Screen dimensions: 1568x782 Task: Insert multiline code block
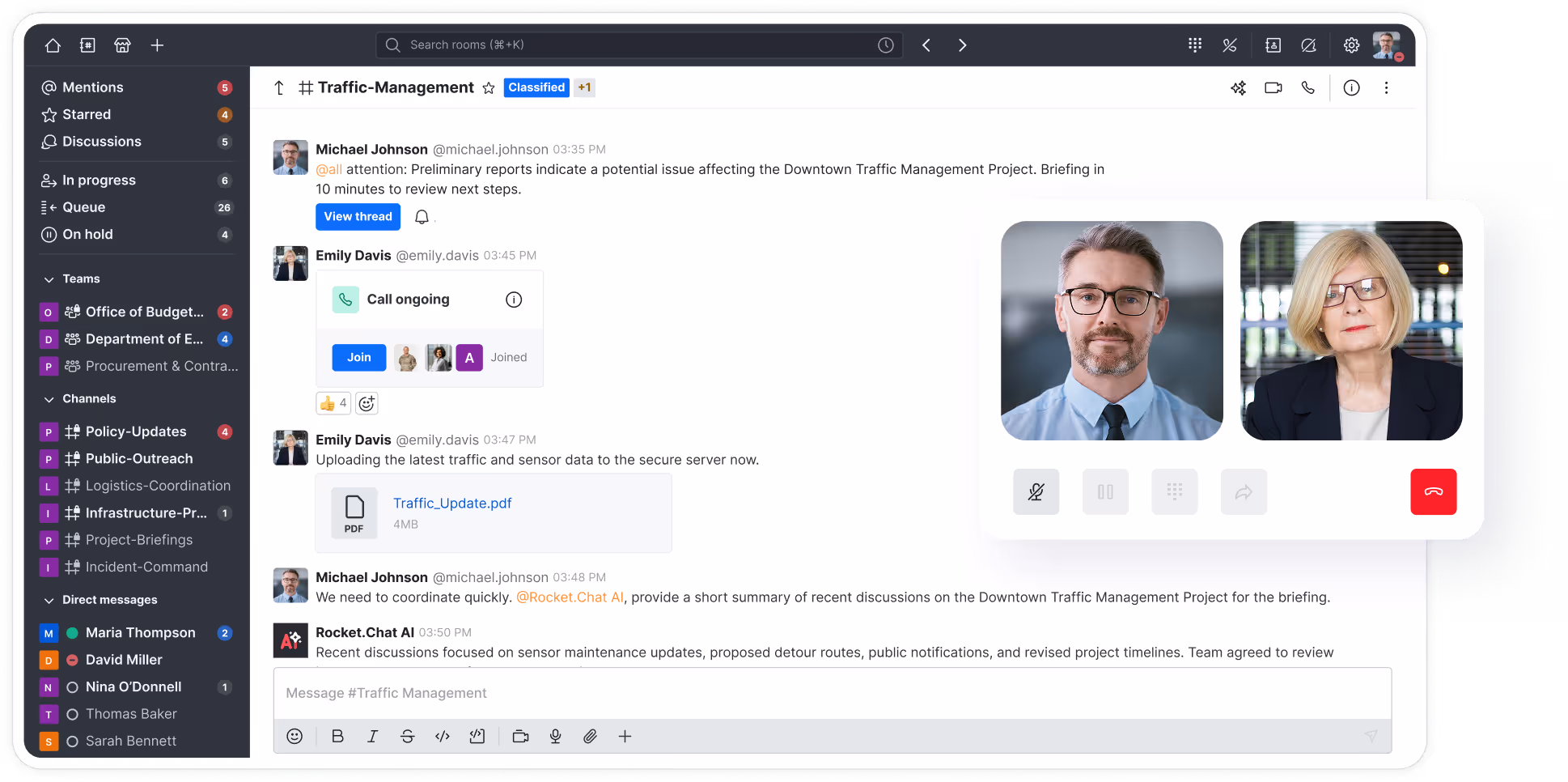[477, 737]
